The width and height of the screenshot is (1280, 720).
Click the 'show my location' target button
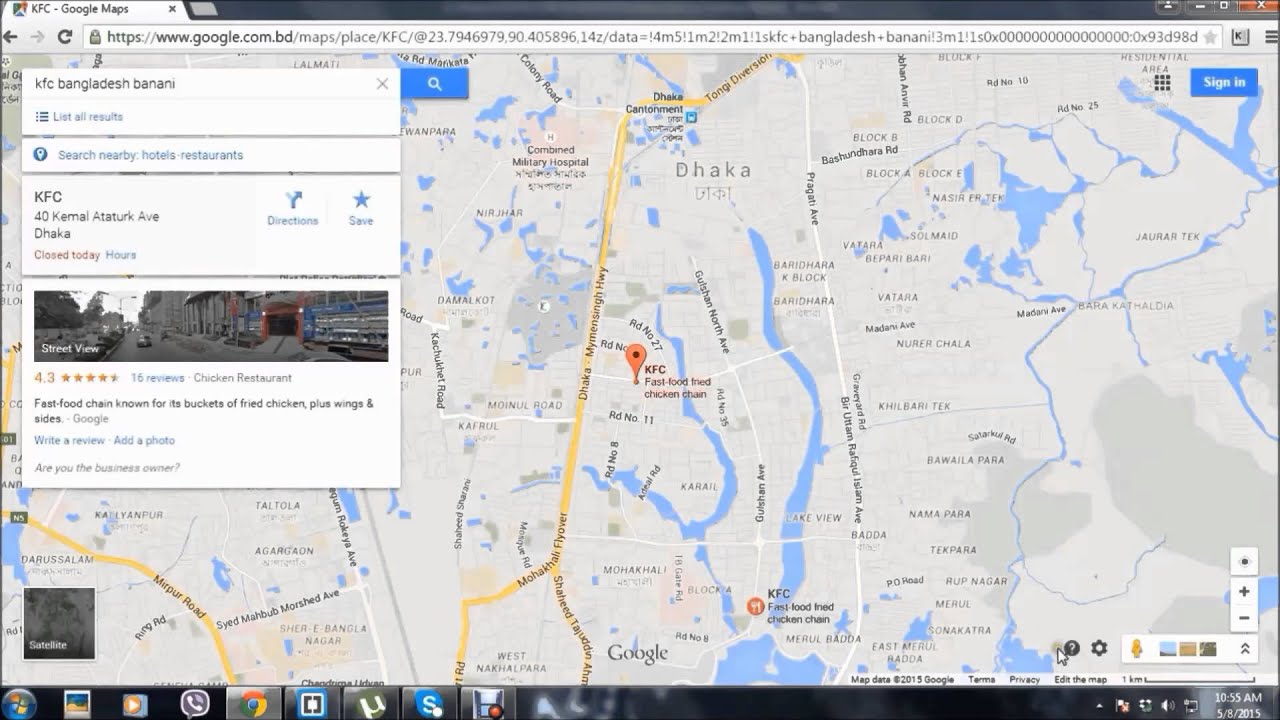pos(1244,561)
